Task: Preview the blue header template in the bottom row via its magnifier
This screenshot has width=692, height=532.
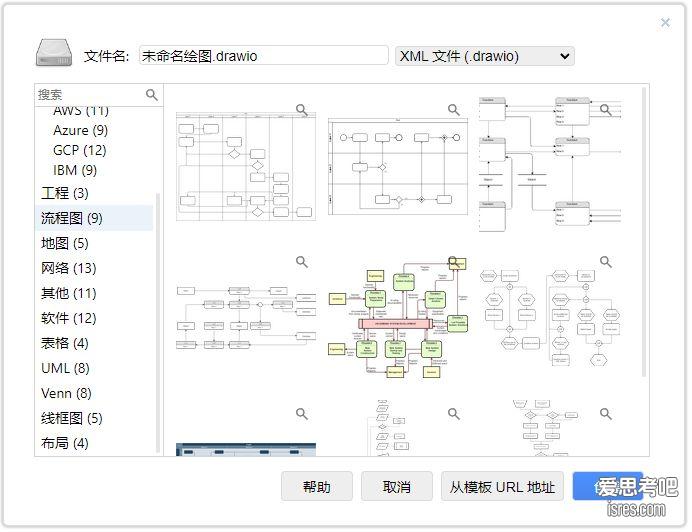Action: click(x=302, y=414)
